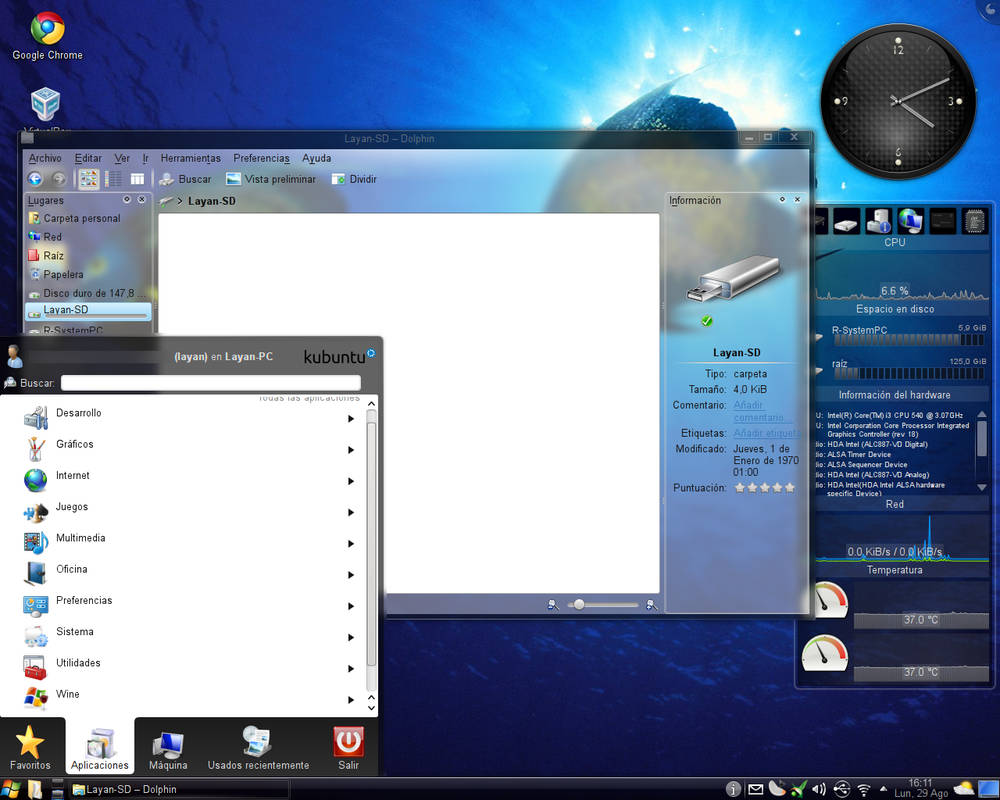Adjust the zoom slider at Dolphin's bottom
This screenshot has width=1000, height=800.
[x=578, y=604]
